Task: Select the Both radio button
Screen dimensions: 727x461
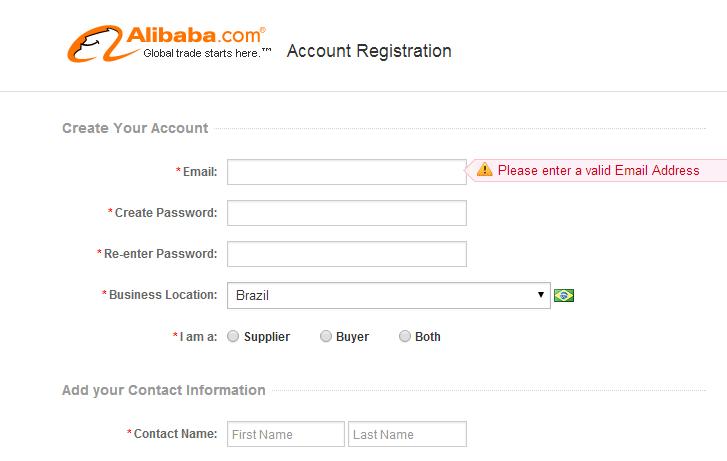Action: (405, 337)
